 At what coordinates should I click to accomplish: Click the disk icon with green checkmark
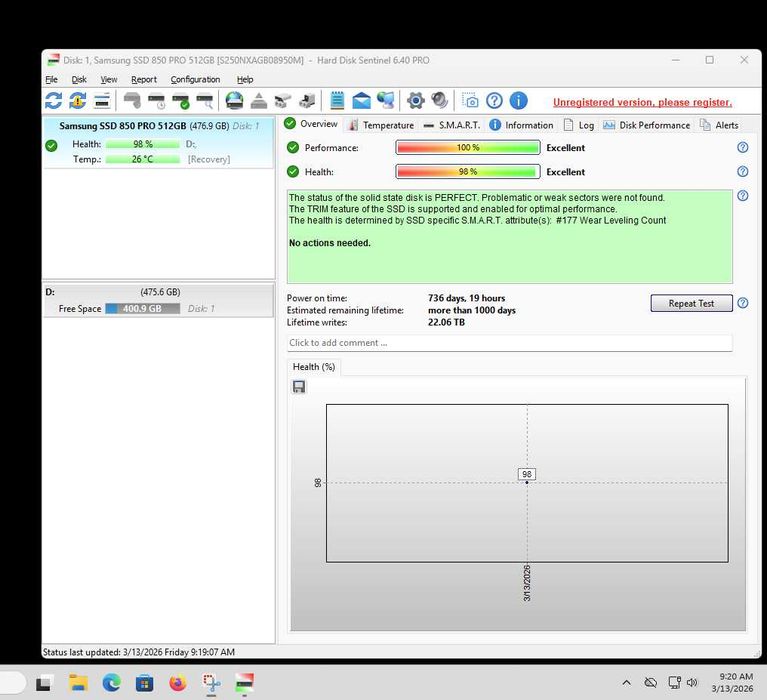pyautogui.click(x=180, y=101)
